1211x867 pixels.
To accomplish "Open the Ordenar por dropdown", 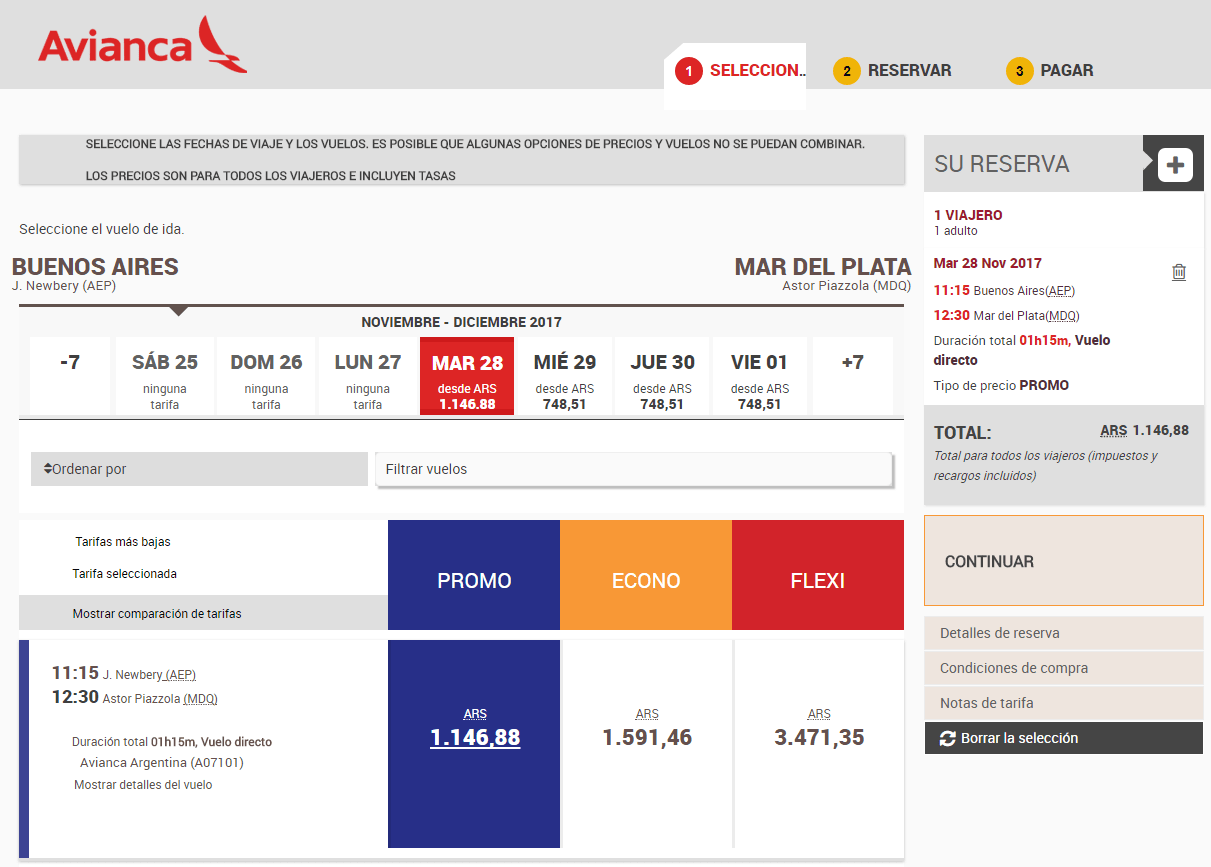I will [x=199, y=468].
